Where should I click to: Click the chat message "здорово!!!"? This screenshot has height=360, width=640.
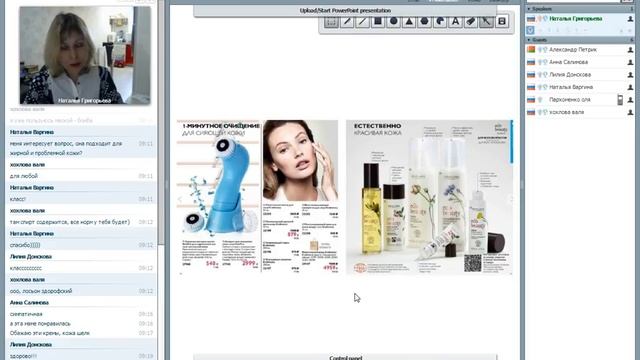[x=23, y=356]
